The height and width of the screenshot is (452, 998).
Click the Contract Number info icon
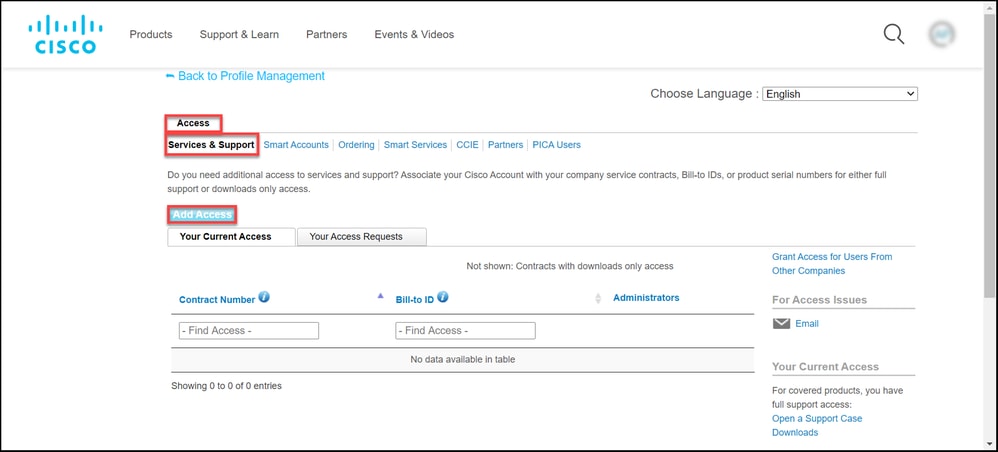pos(264,297)
